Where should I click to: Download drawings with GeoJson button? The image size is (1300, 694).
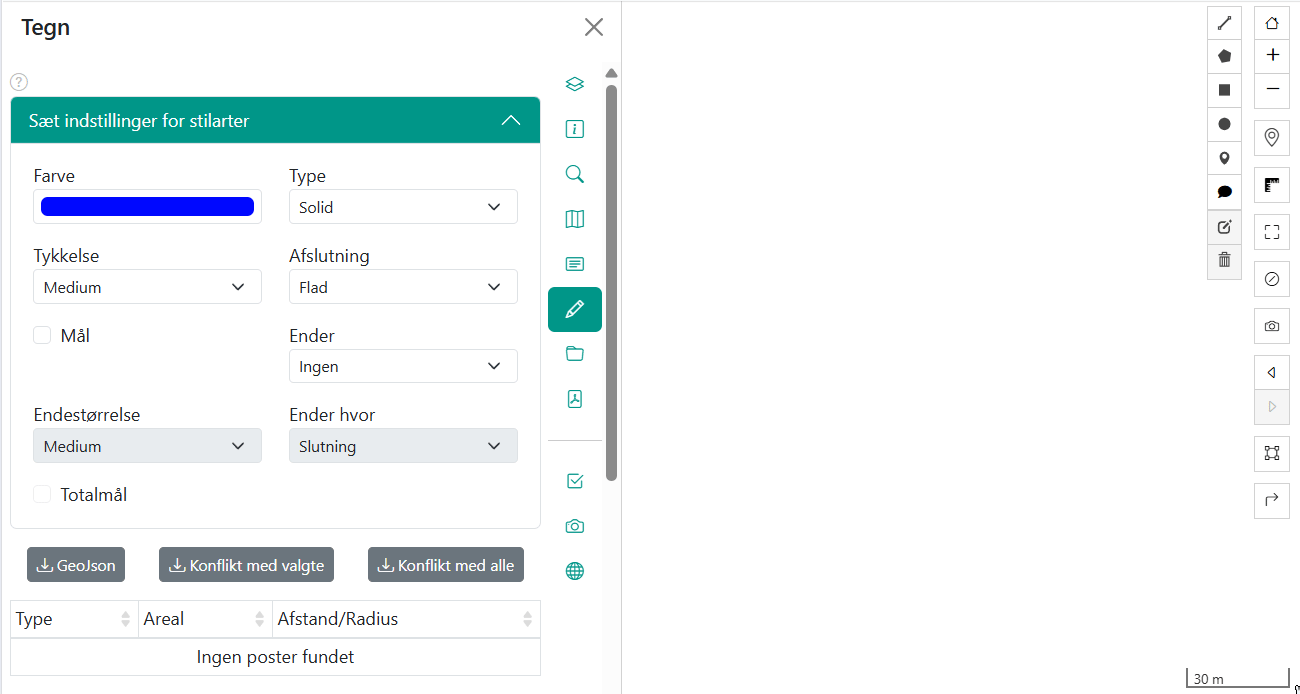(x=76, y=565)
